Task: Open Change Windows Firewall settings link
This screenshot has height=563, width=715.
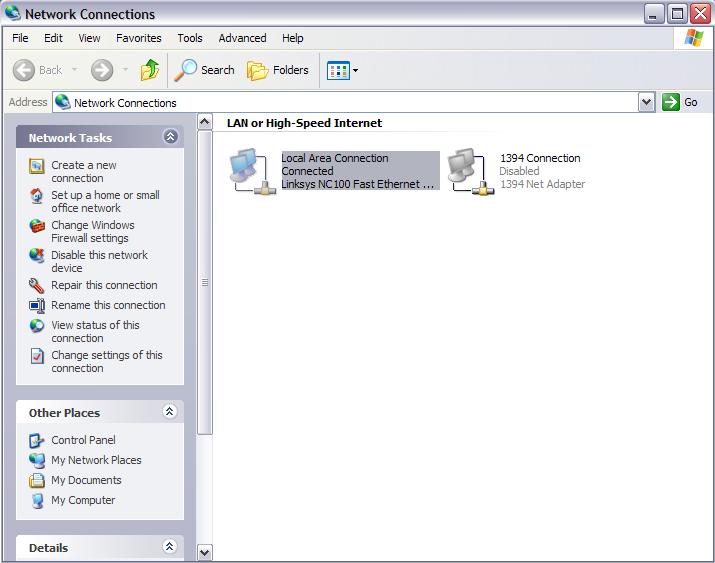Action: (x=93, y=232)
